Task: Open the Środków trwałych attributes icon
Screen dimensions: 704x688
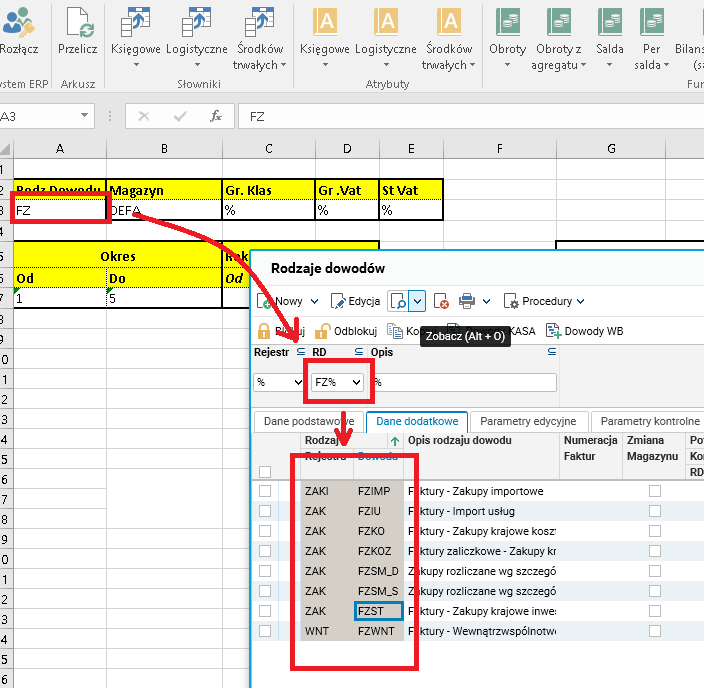Action: [x=449, y=22]
